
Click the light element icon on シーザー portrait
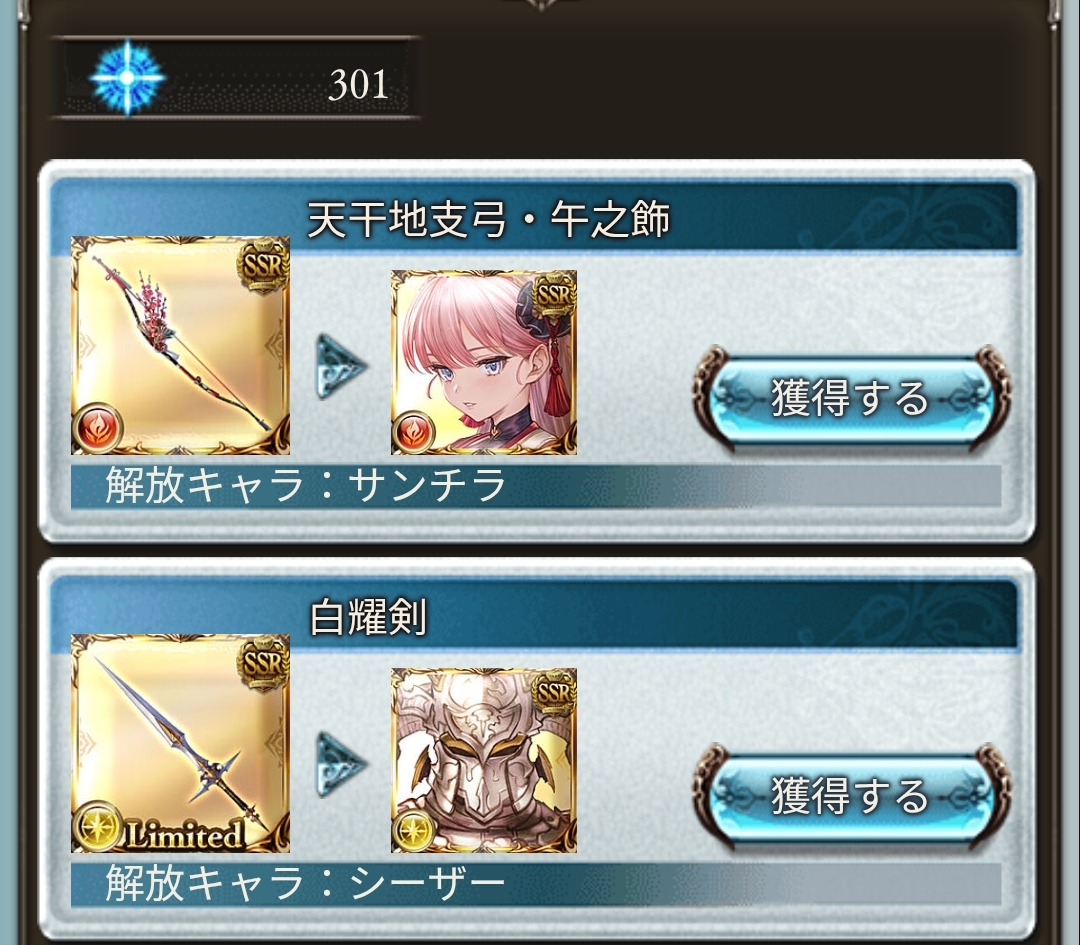tap(413, 829)
